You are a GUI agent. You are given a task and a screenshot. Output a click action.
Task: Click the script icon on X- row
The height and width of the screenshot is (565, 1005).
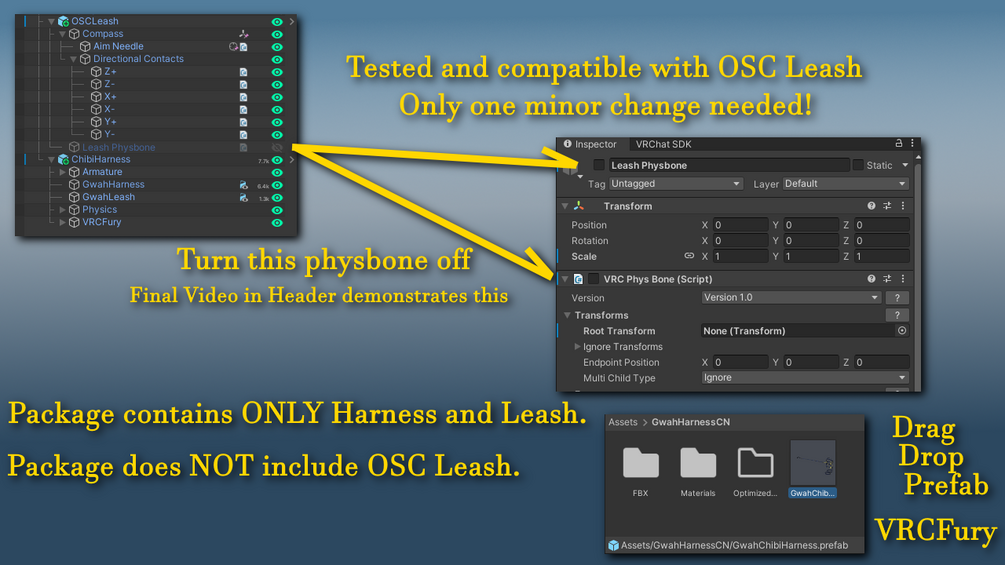pos(244,110)
